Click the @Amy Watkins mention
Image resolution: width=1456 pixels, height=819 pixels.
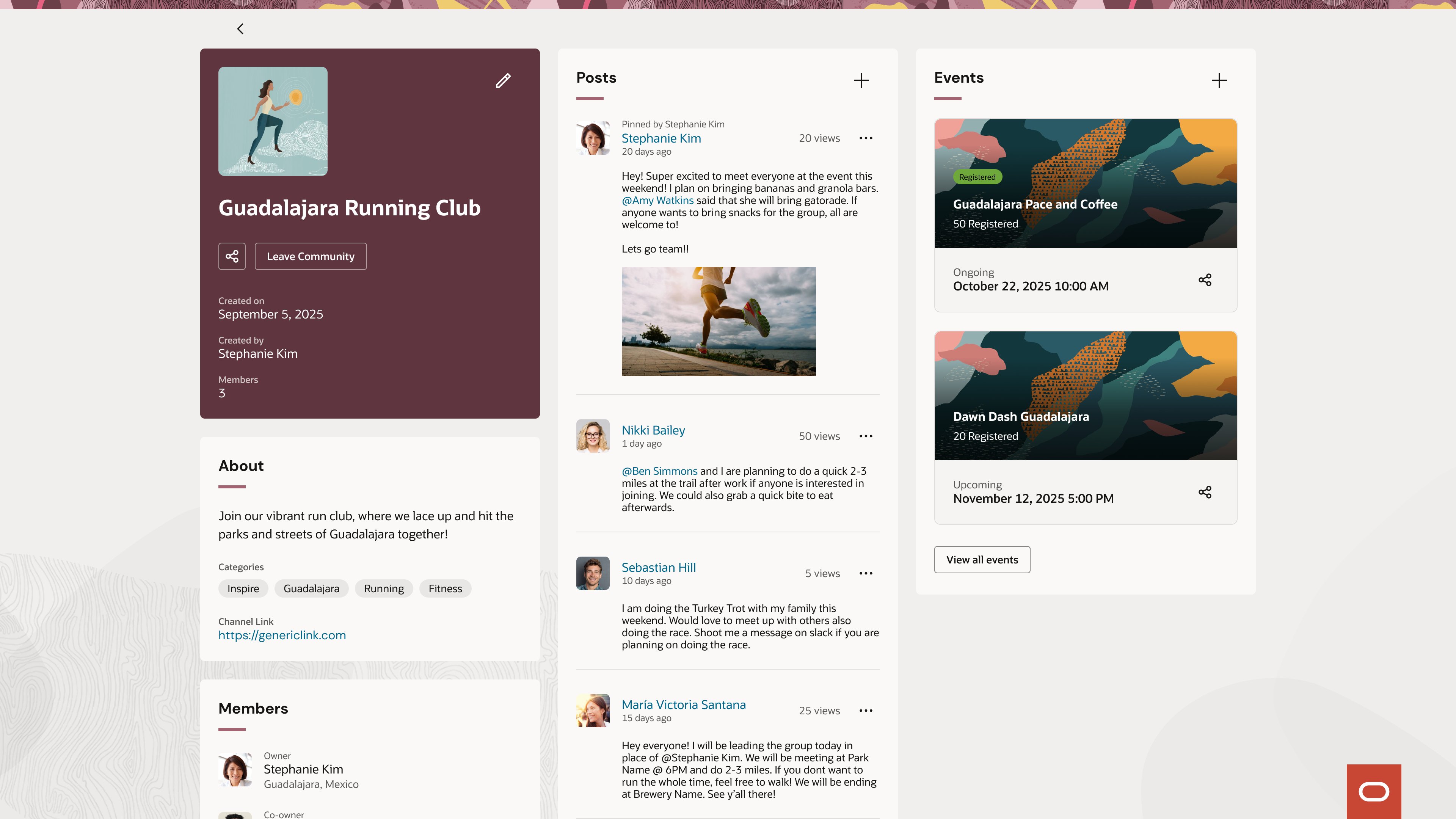click(657, 200)
